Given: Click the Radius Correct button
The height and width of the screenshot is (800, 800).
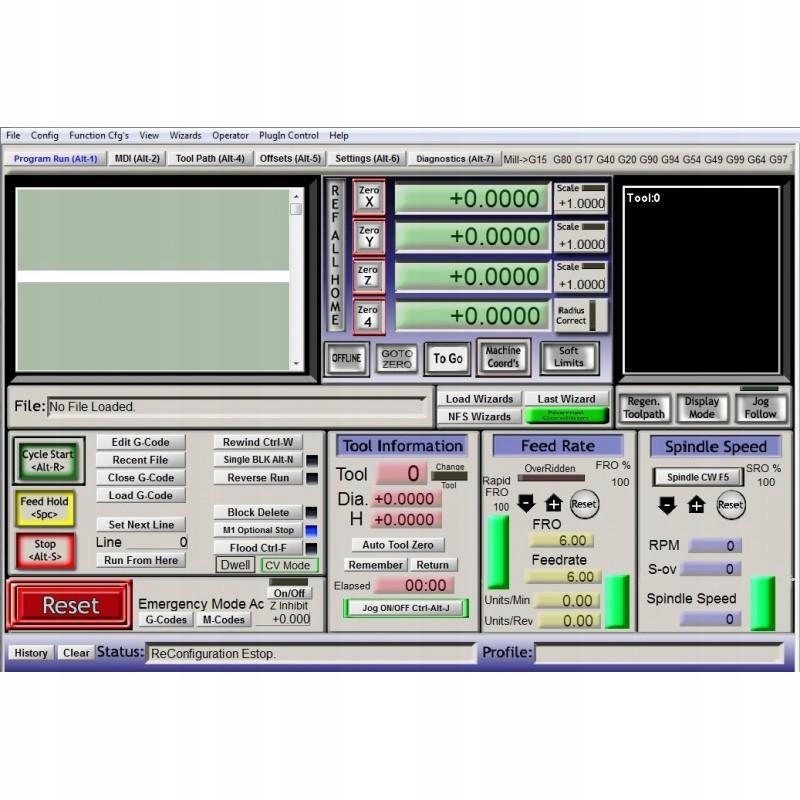Looking at the screenshot, I should pos(581,316).
